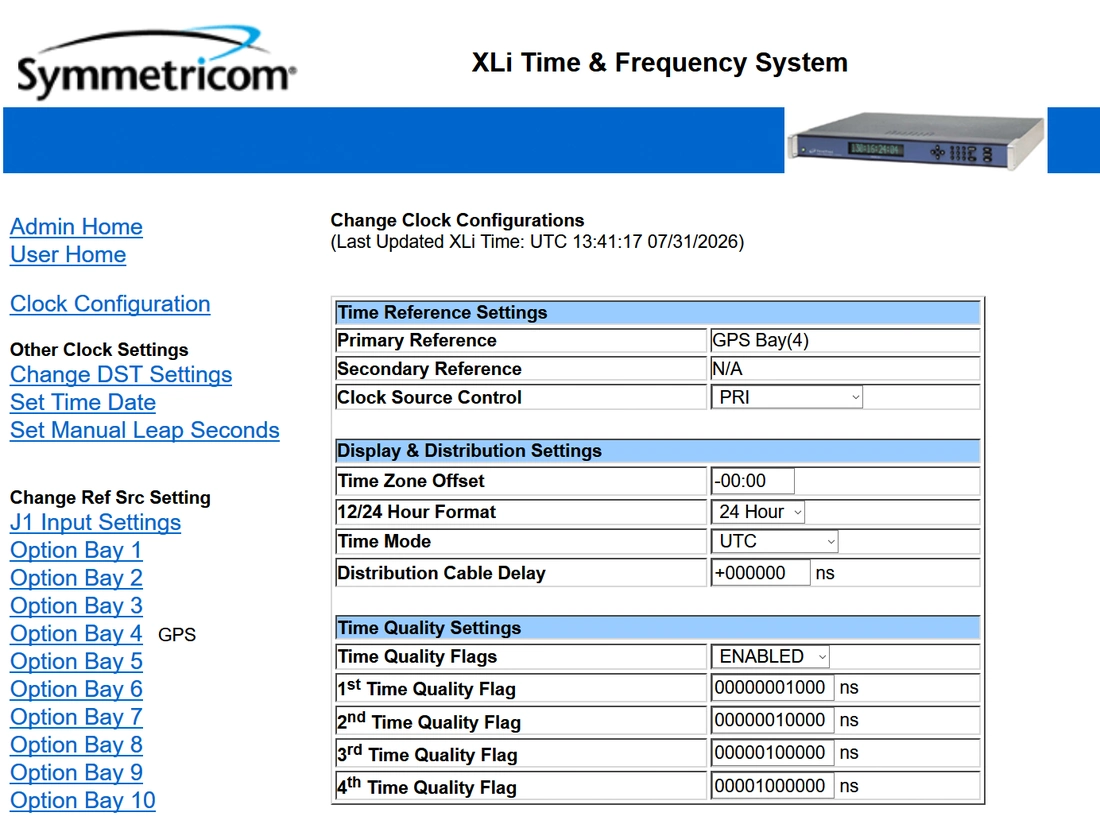
Task: Click the 2nd Time Quality Flag field
Action: coord(773,720)
